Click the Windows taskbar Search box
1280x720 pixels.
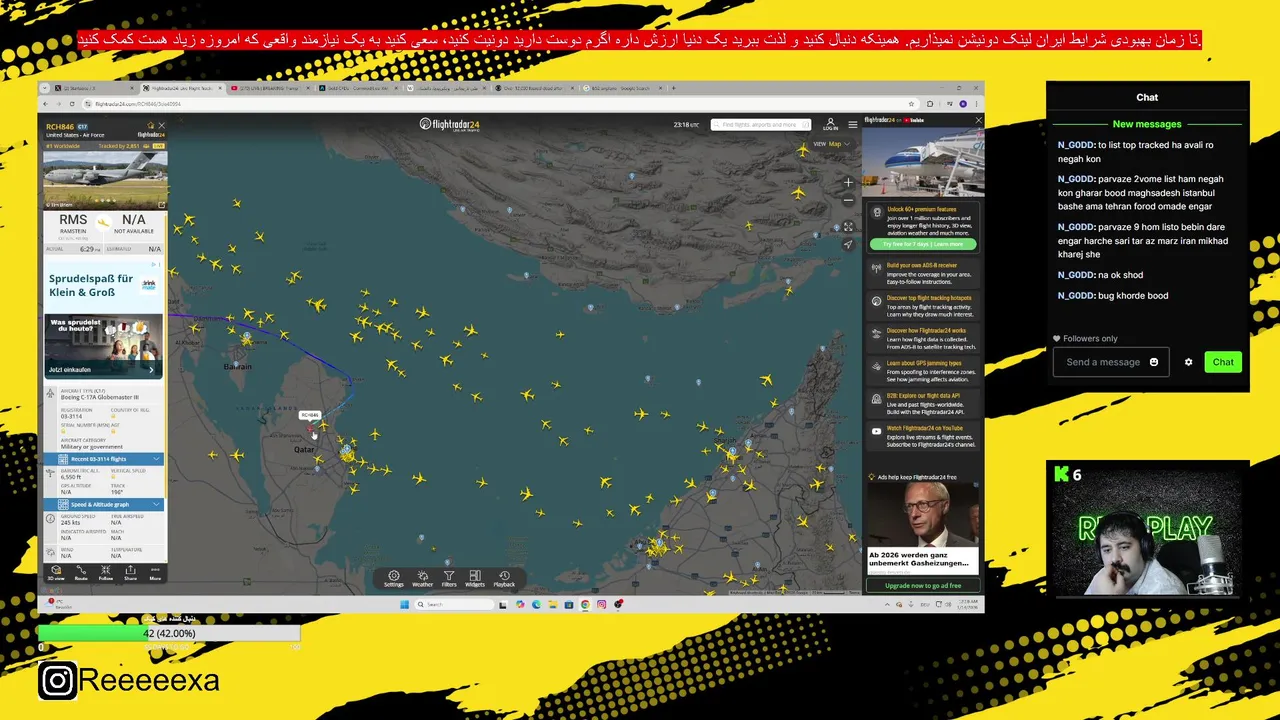(455, 604)
